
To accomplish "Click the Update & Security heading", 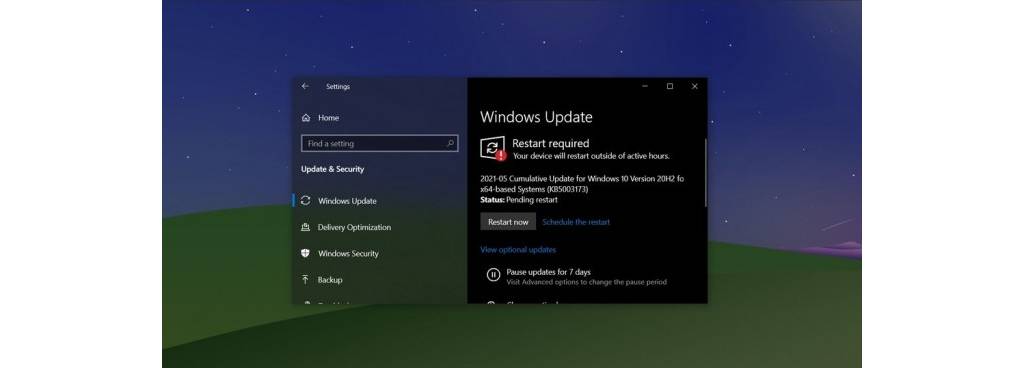I will tap(332, 169).
